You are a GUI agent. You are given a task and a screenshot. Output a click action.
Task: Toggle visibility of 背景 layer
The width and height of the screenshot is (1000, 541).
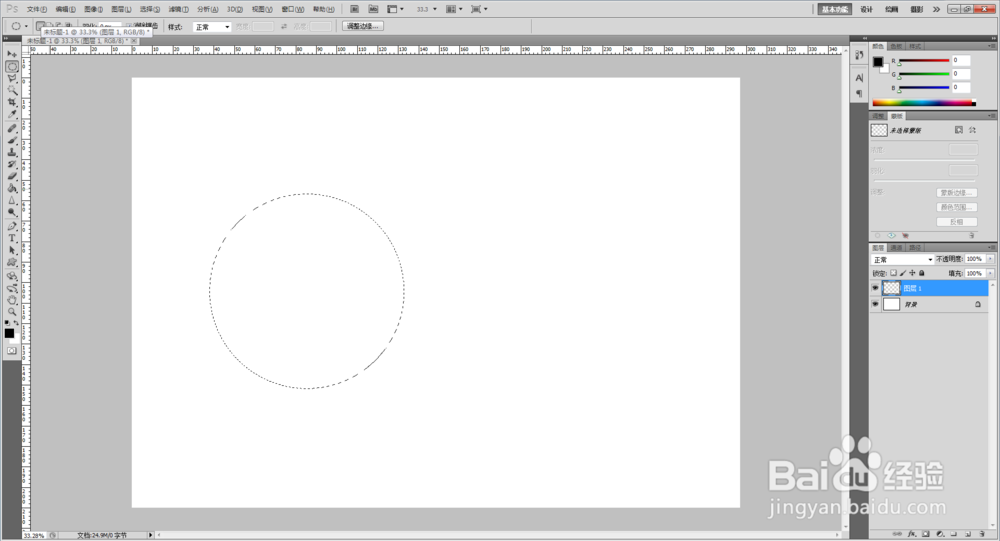(875, 305)
